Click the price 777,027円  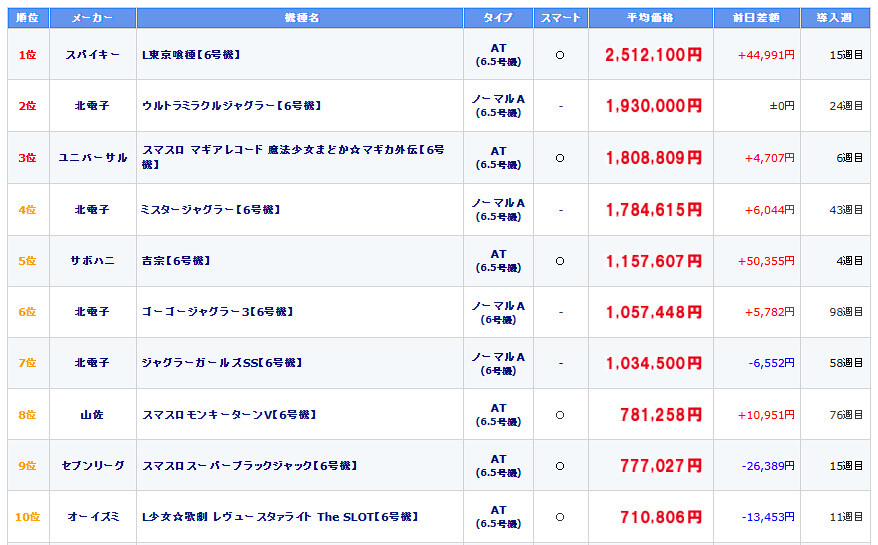[661, 466]
